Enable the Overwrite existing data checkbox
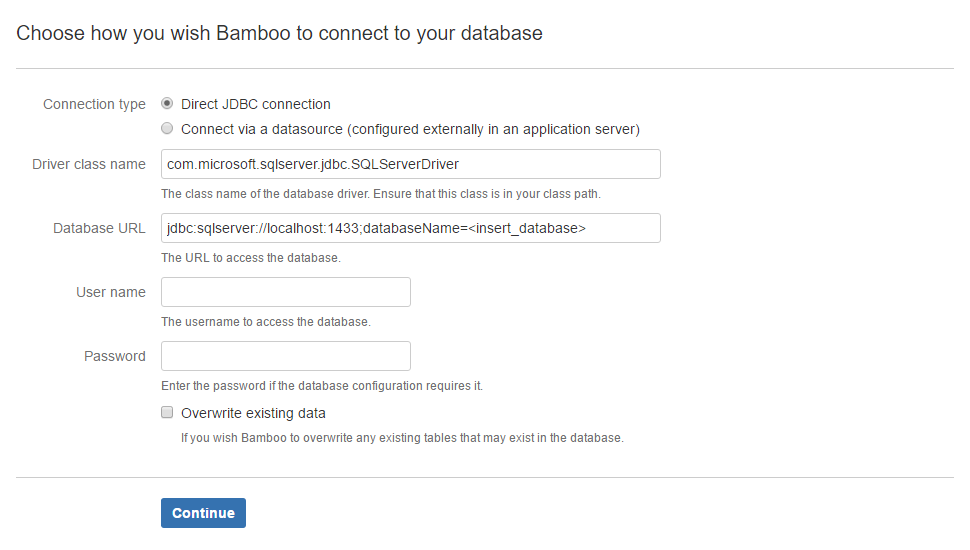This screenshot has height=550, width=970. [167, 412]
